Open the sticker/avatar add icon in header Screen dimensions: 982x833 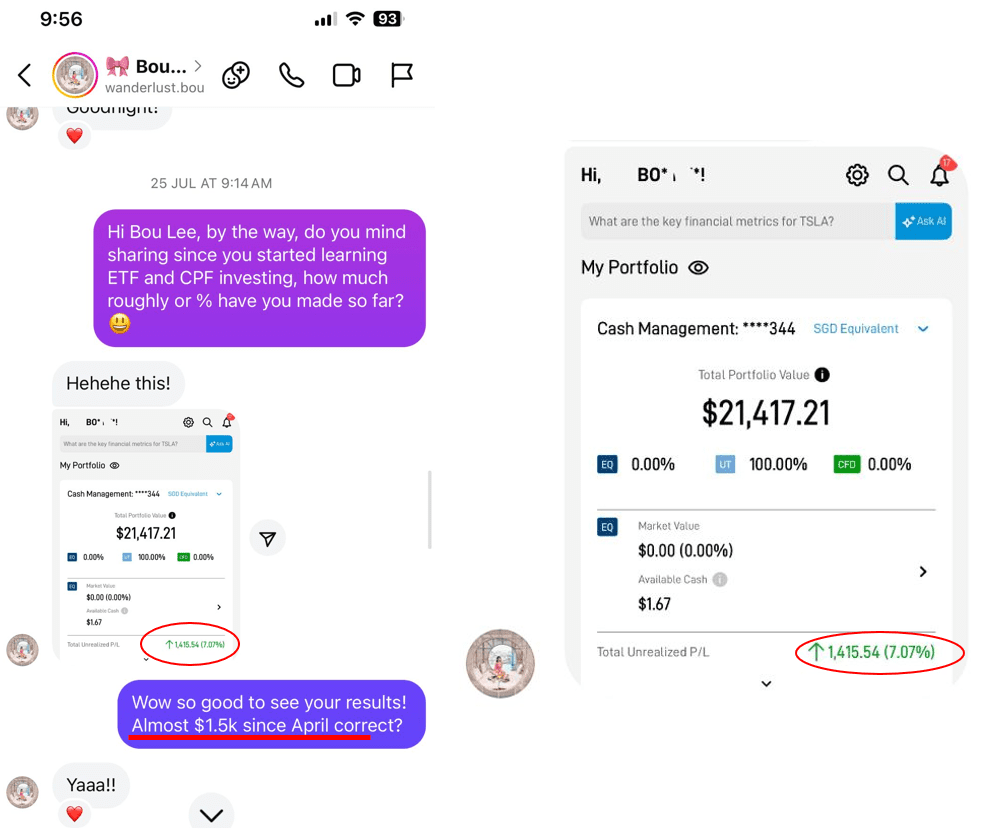pyautogui.click(x=236, y=75)
